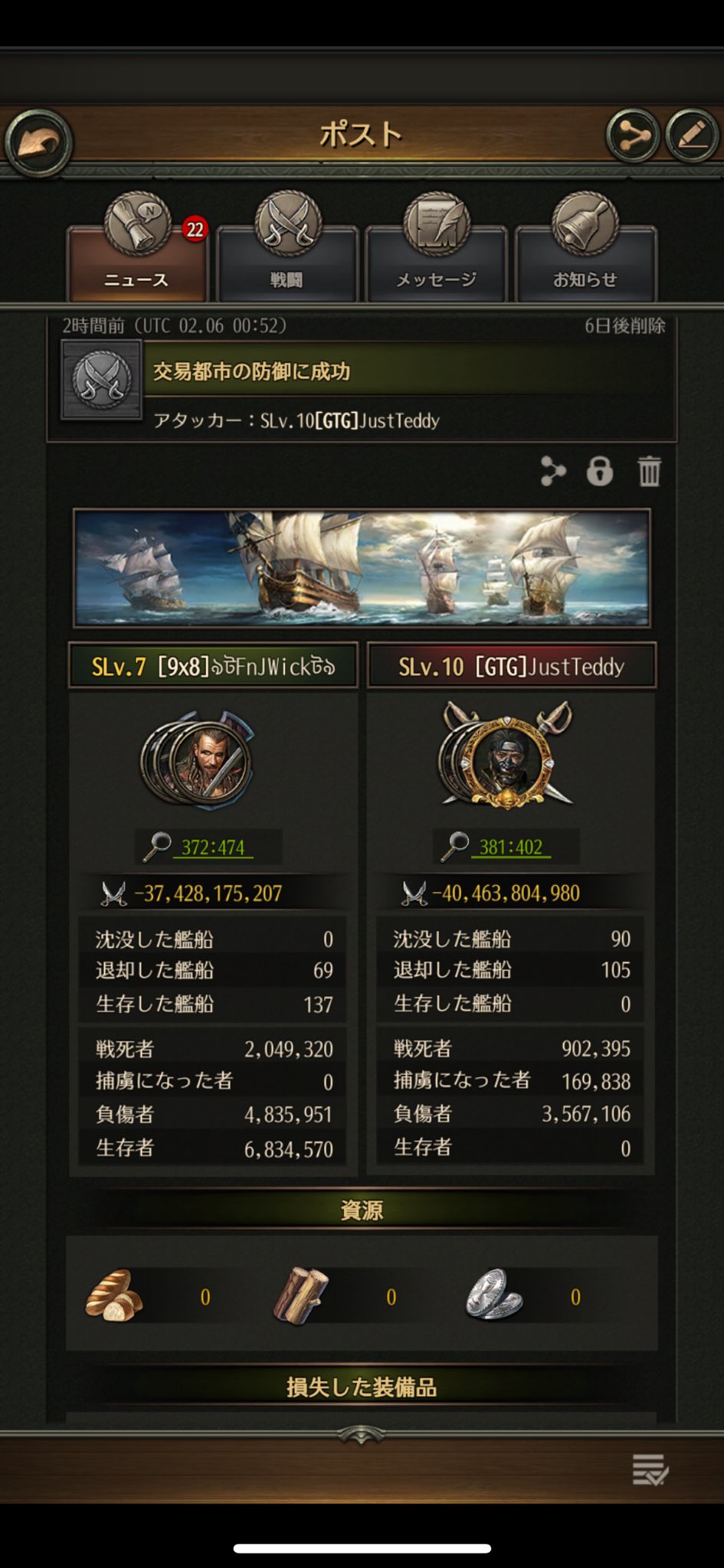This screenshot has width=724, height=1568.
Task: Tap the back arrow button
Action: click(38, 142)
